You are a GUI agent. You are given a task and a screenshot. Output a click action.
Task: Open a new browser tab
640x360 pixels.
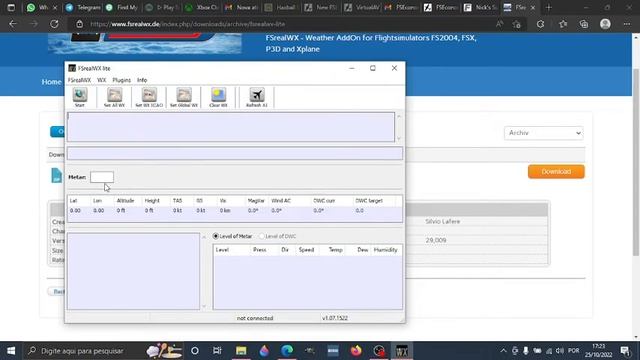tap(549, 7)
